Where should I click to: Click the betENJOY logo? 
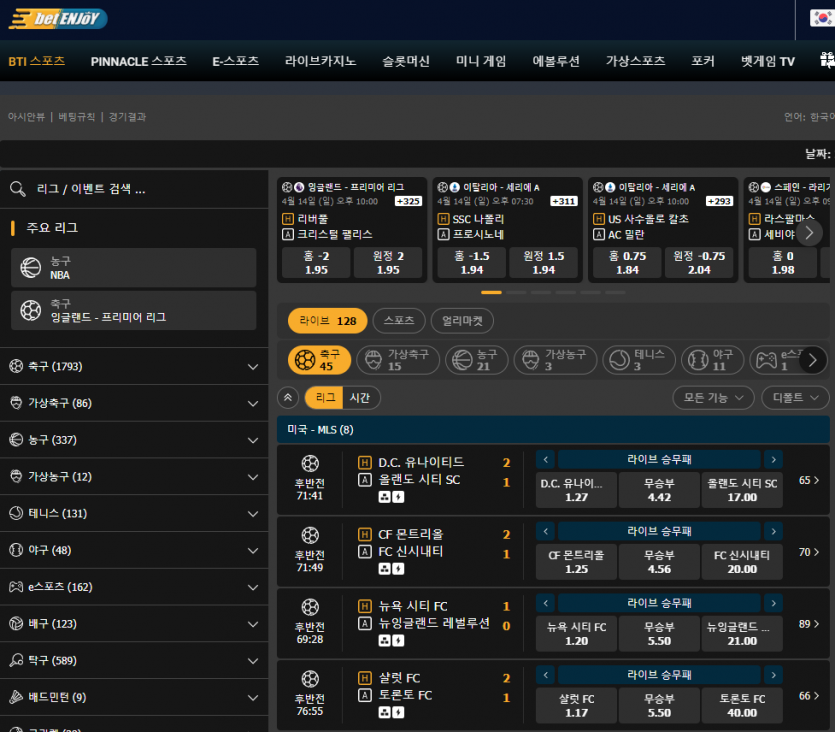click(x=56, y=18)
